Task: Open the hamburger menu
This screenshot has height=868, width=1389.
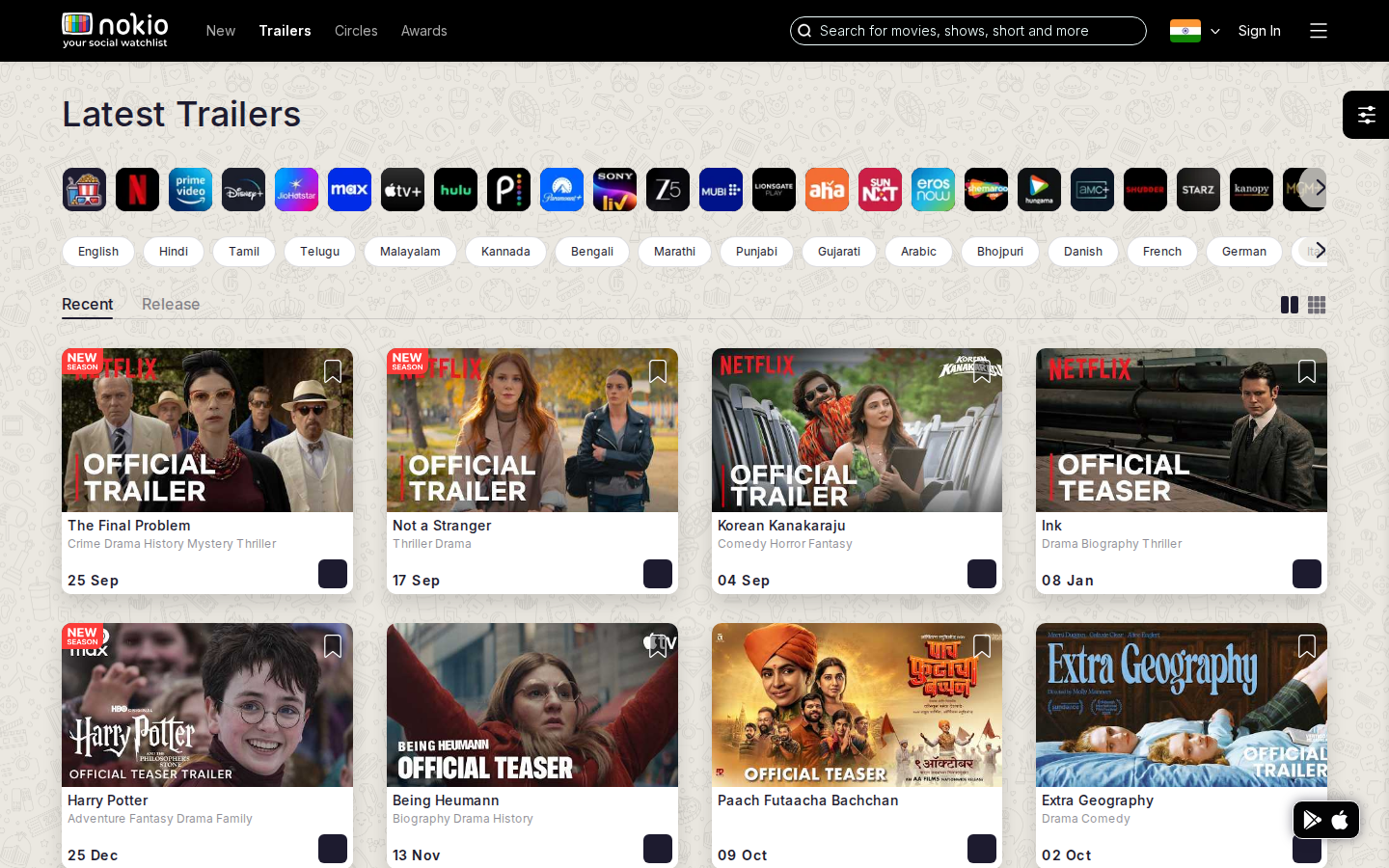Action: (1319, 31)
